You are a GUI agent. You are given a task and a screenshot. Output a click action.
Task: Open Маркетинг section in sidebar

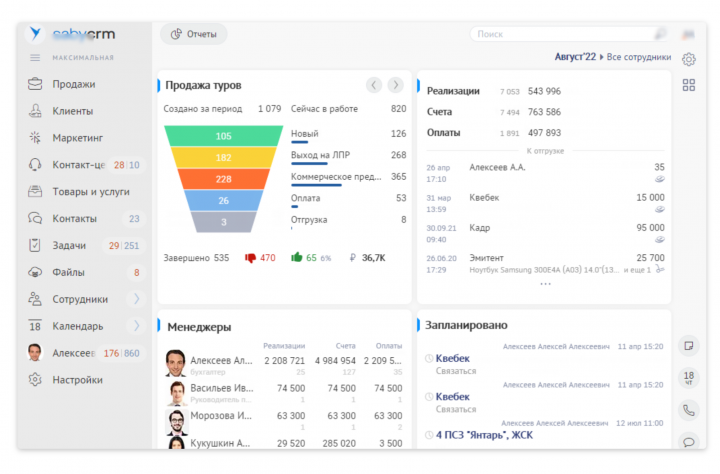coord(78,138)
